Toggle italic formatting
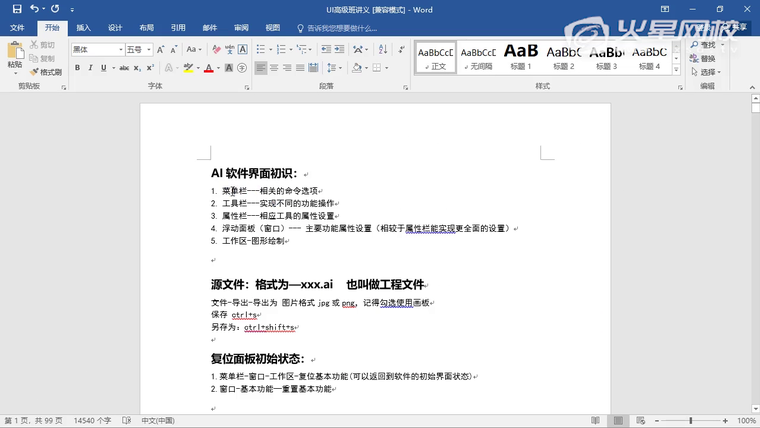760x428 pixels. point(91,68)
